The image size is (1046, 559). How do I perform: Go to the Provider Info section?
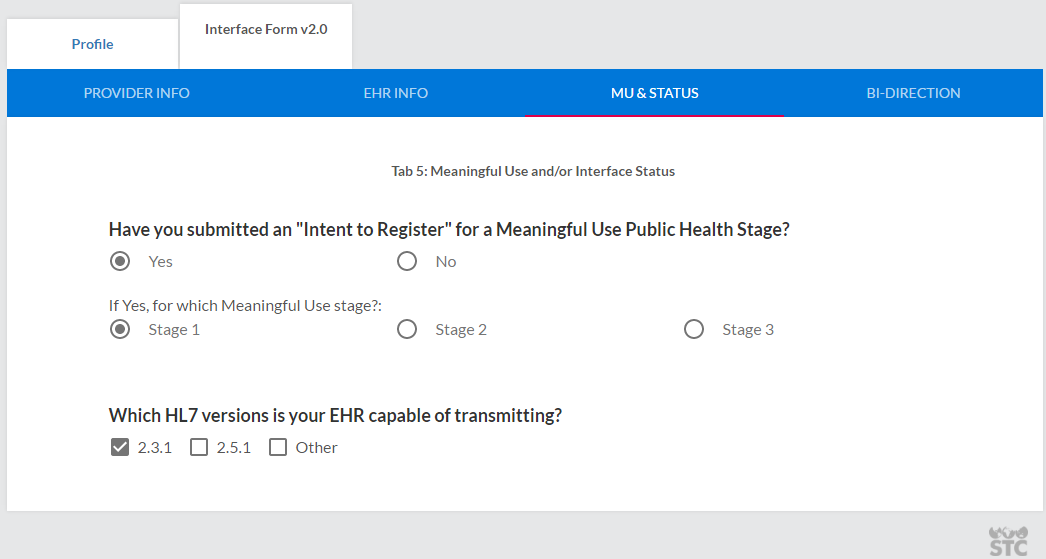tap(137, 93)
